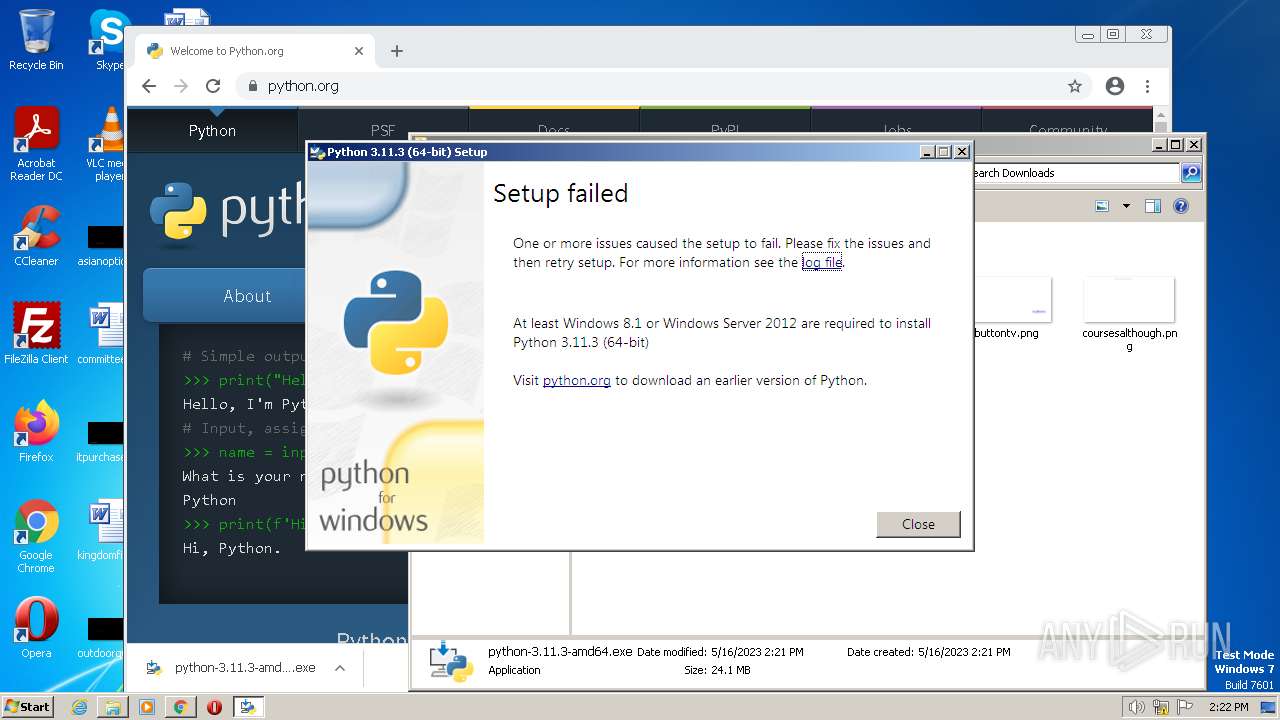Reload the python.org page
Image resolution: width=1280 pixels, height=720 pixels.
click(213, 86)
